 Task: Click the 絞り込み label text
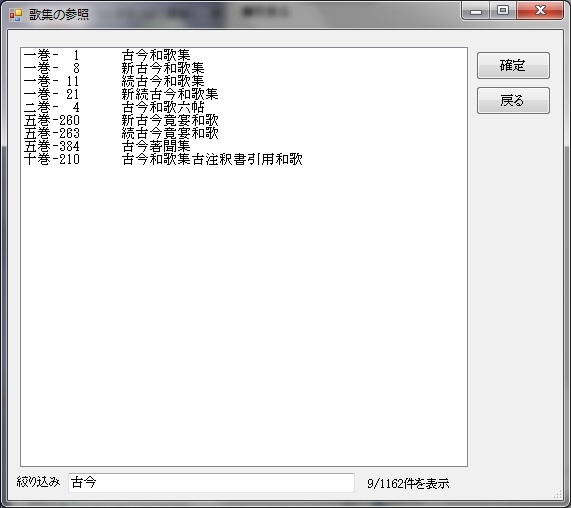[x=38, y=482]
